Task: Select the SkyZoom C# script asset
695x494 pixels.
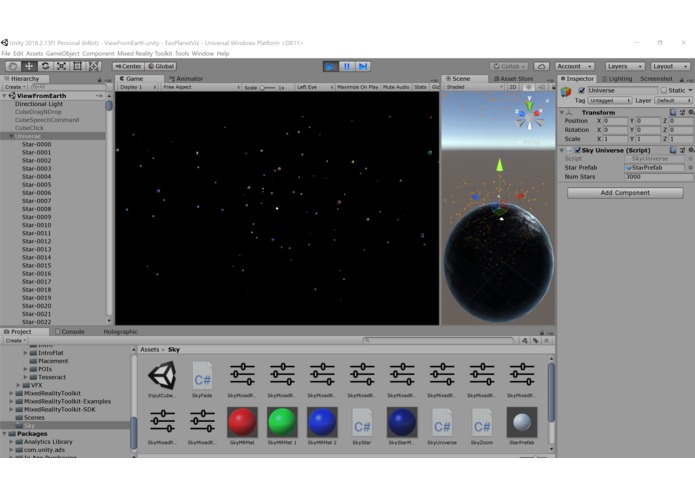Action: click(x=482, y=426)
